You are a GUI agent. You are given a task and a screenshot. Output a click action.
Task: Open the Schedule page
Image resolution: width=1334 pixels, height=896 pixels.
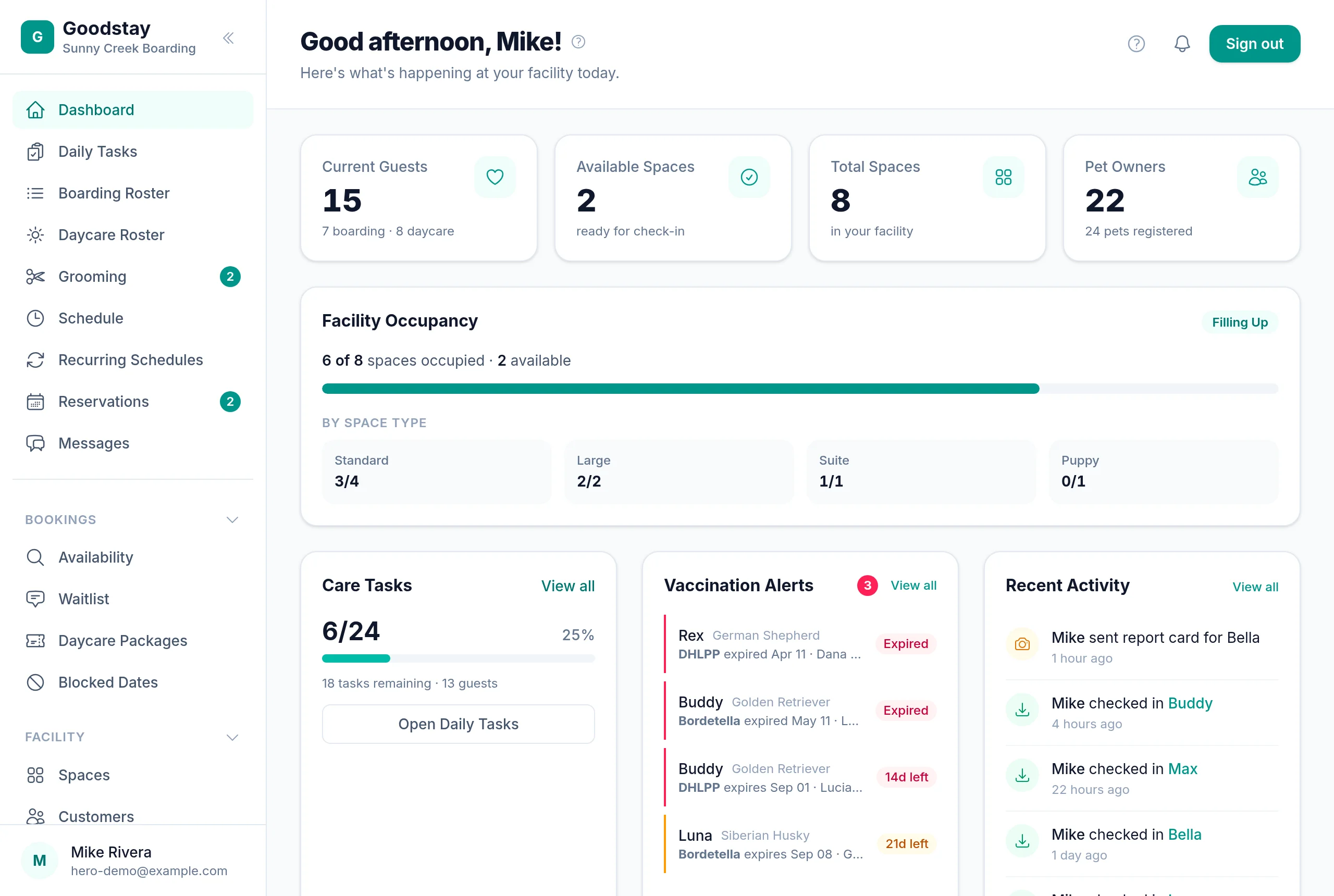coord(132,318)
